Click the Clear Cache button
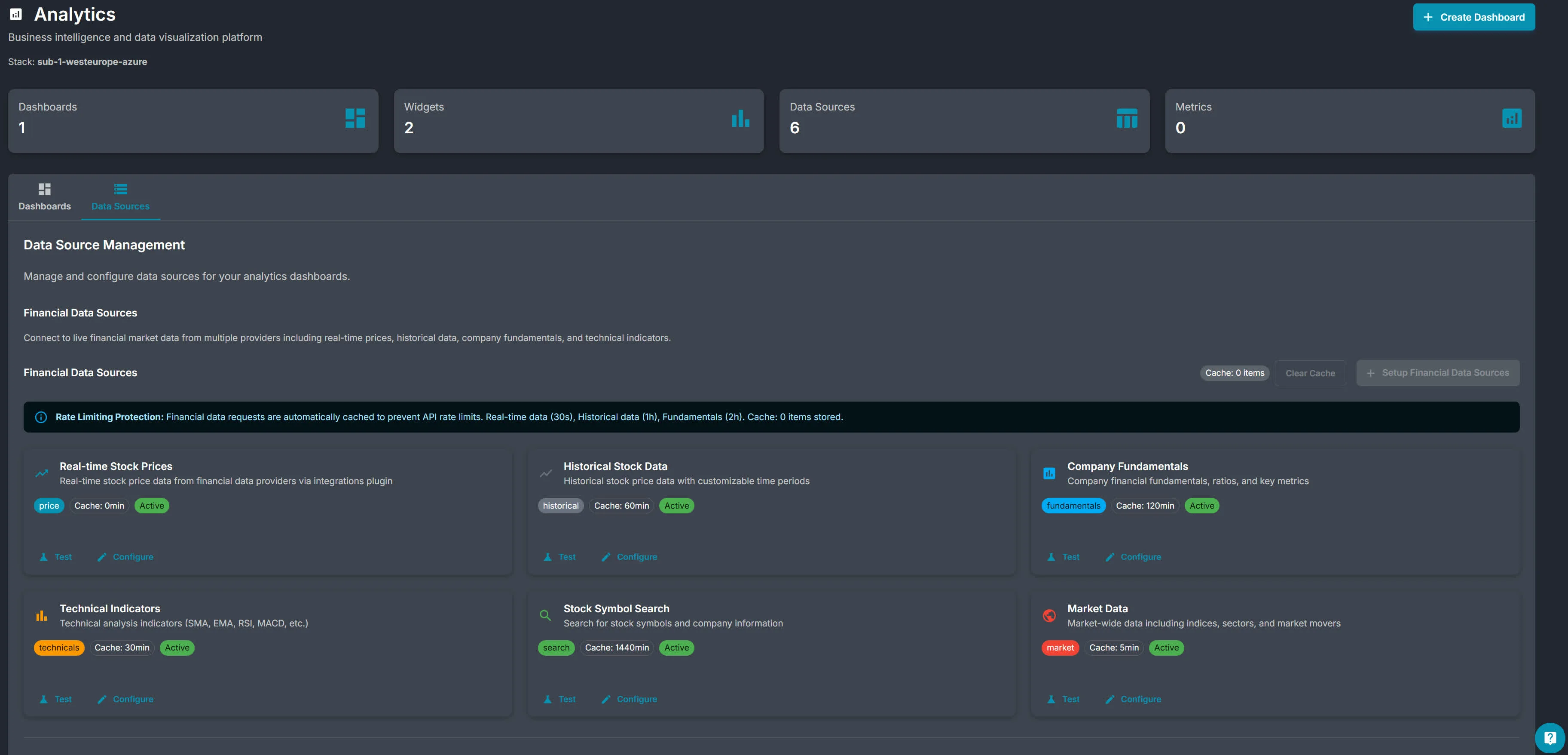The width and height of the screenshot is (1568, 755). [x=1310, y=373]
